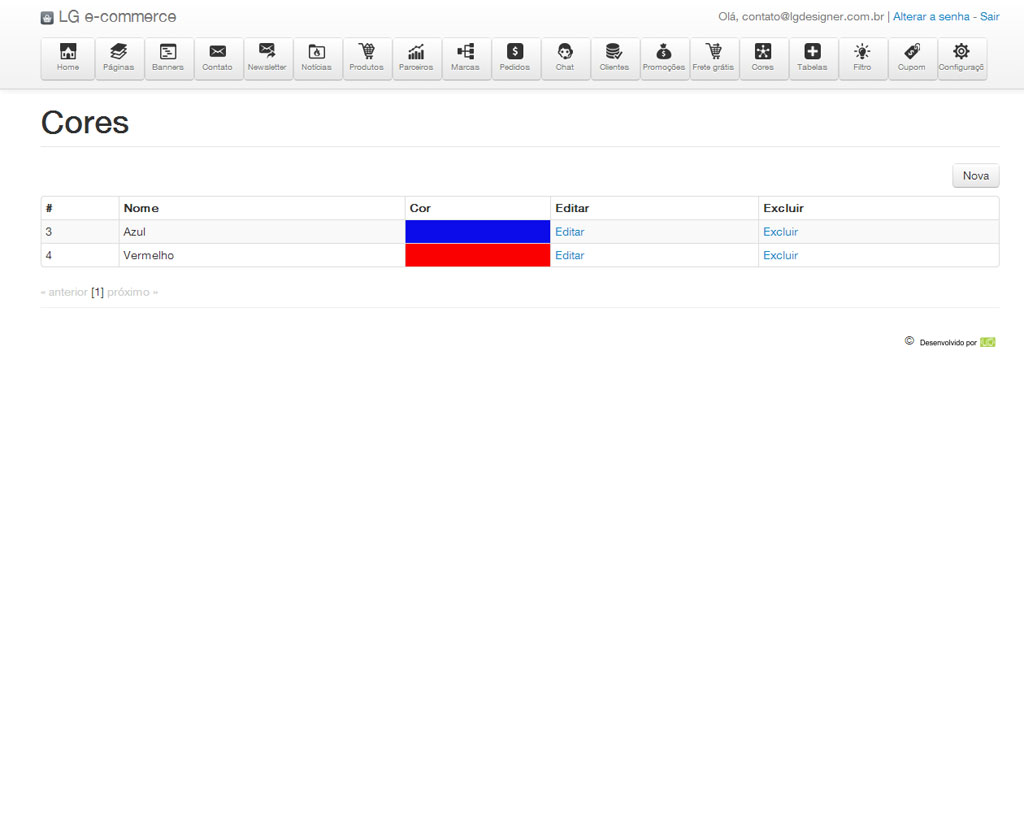The height and width of the screenshot is (832, 1024).
Task: Click the Alterar a senha link
Action: click(931, 17)
